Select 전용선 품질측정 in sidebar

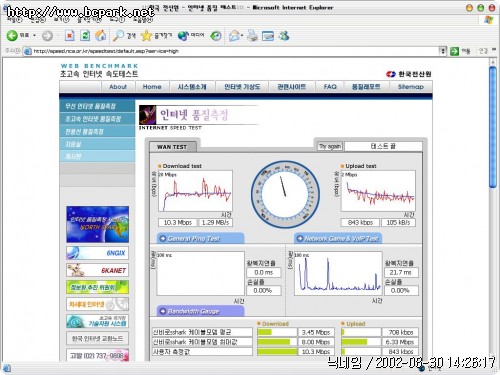97,131
